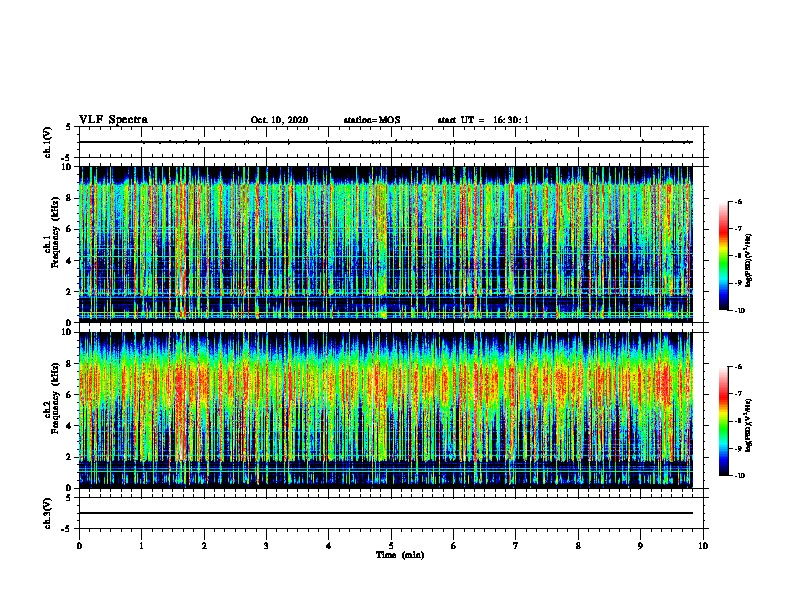792x612 pixels.
Task: Click the "-7" tick on ch.2 colorbar
Action: pos(738,394)
